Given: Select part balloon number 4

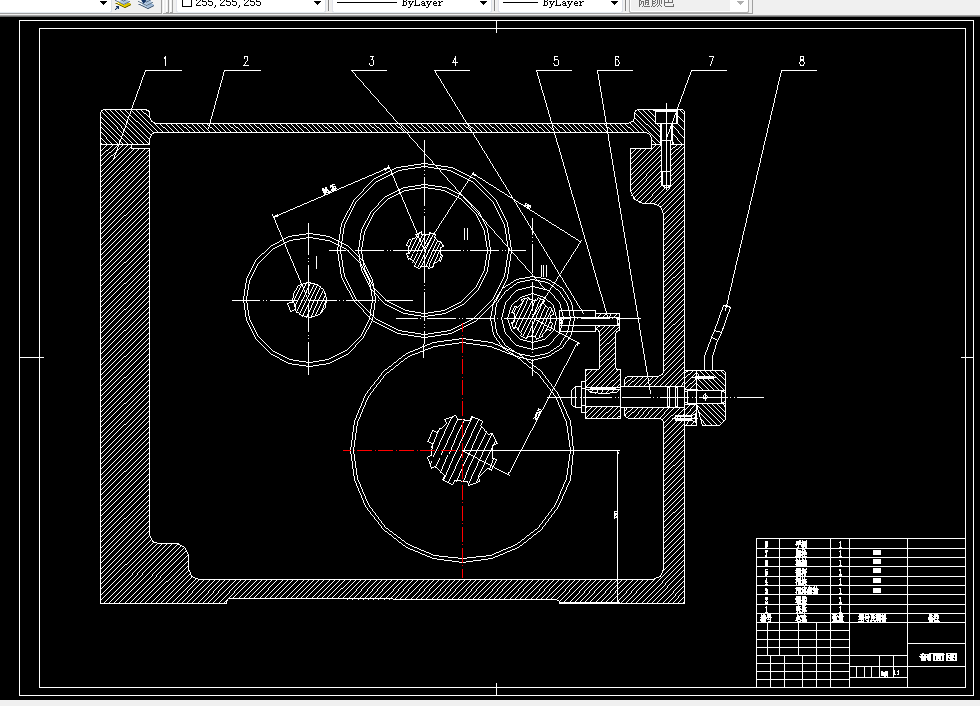Looking at the screenshot, I should (x=454, y=61).
